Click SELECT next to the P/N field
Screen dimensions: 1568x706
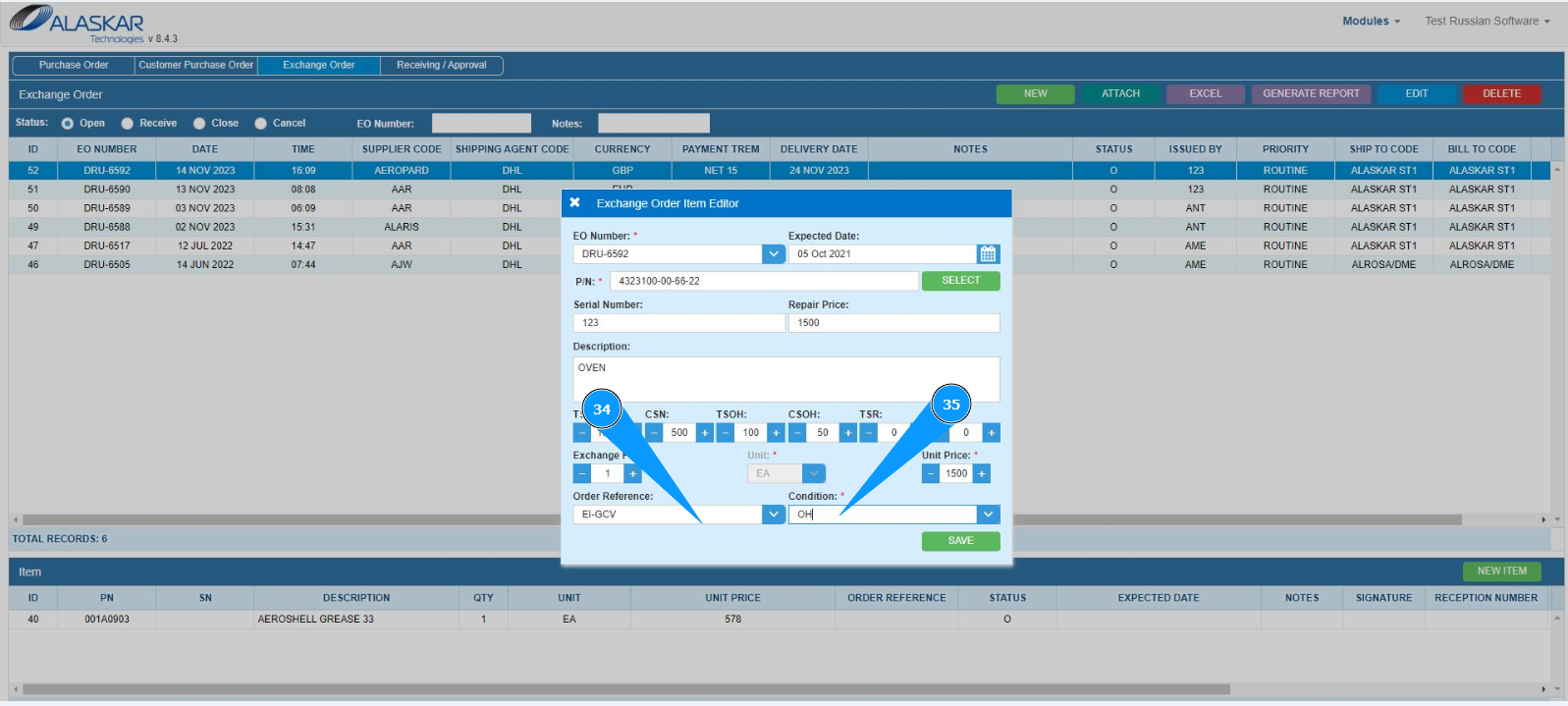960,281
